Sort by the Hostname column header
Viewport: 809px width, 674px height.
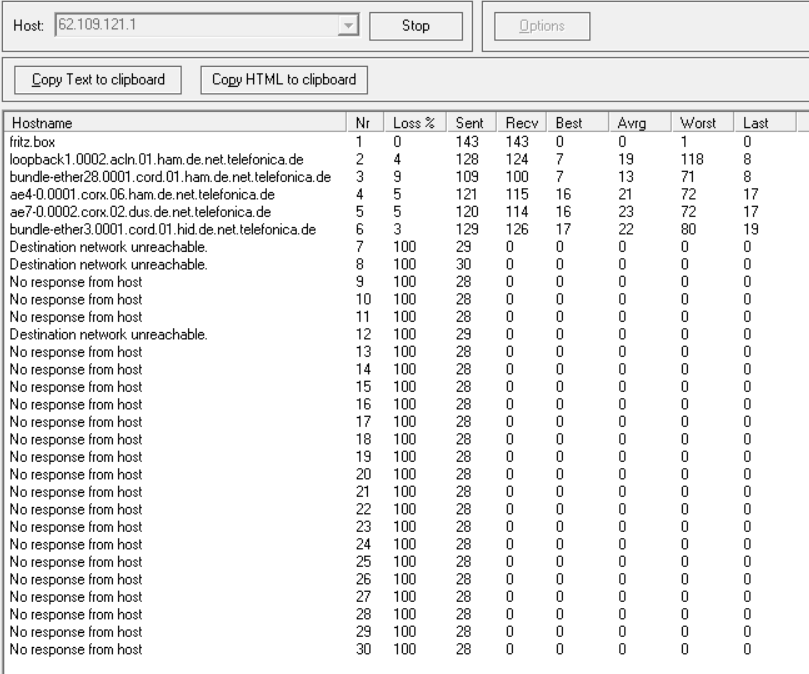click(x=175, y=123)
